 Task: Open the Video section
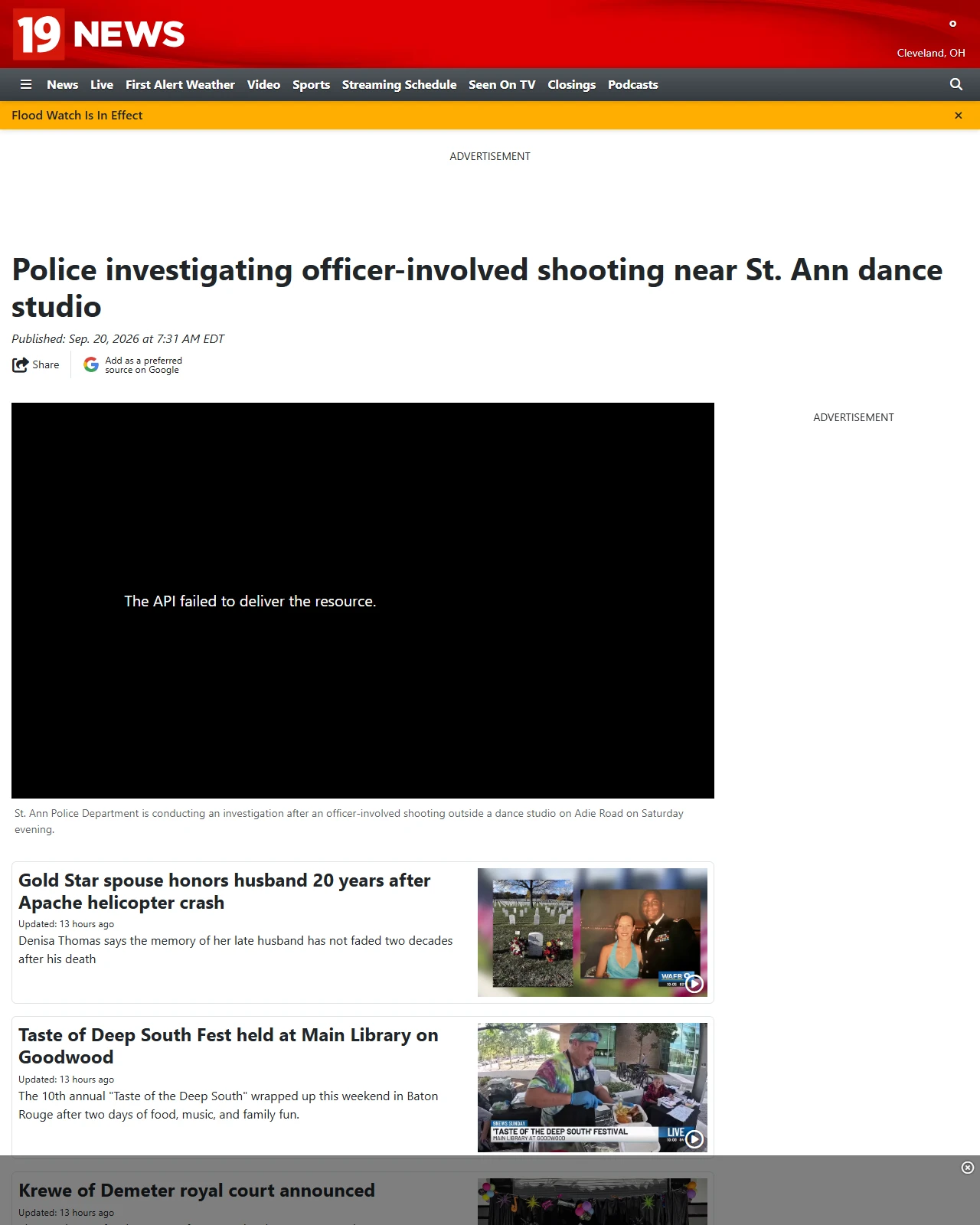coord(263,84)
